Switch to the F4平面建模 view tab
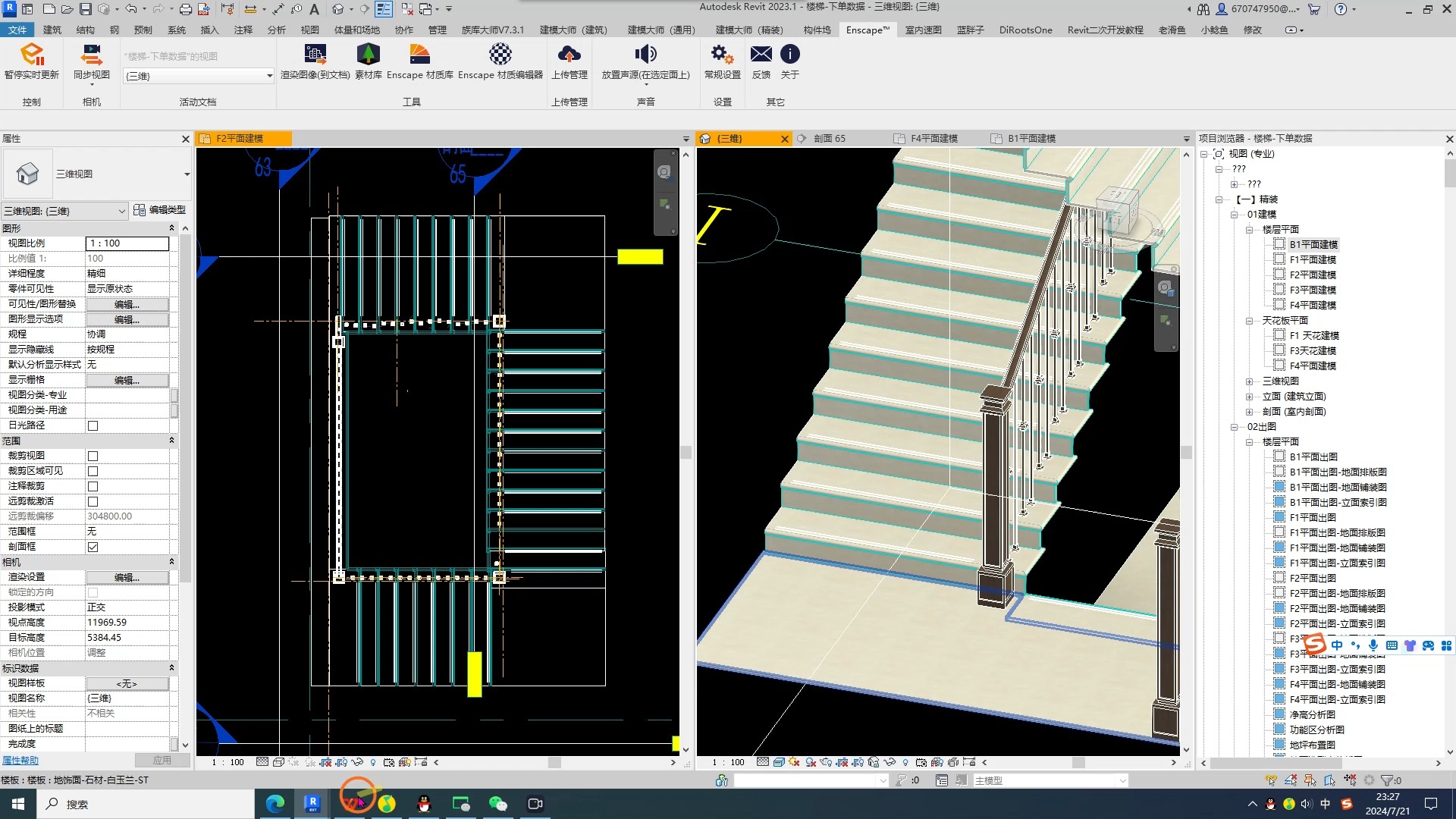This screenshot has width=1456, height=819. [x=934, y=139]
